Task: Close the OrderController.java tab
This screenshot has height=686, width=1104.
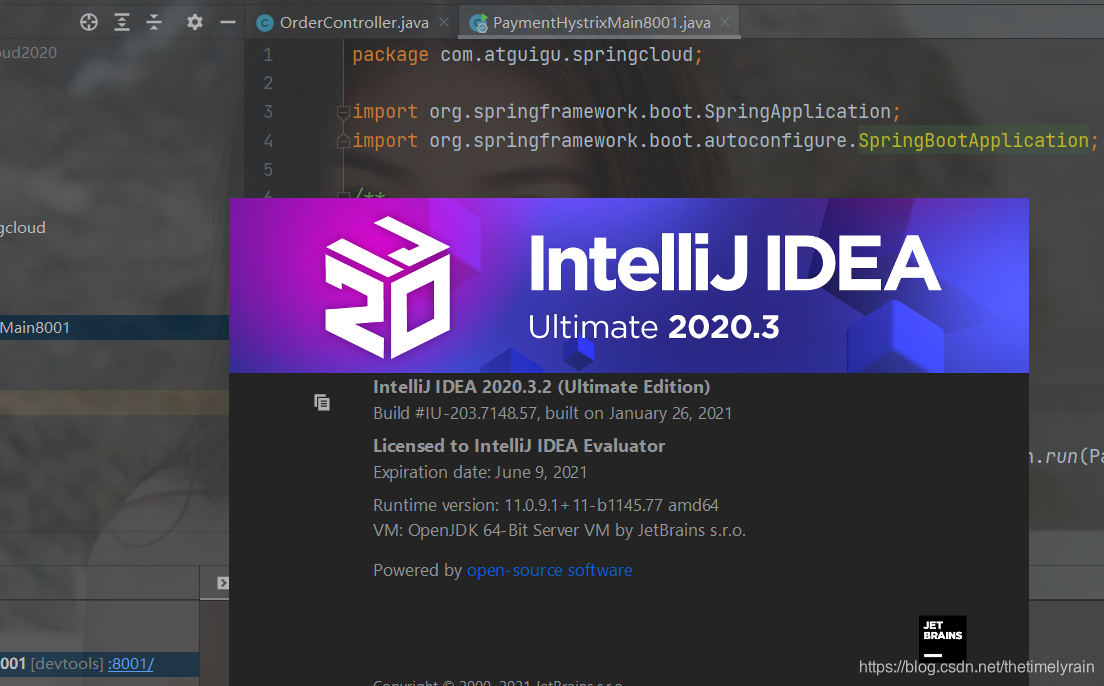Action: coord(444,23)
